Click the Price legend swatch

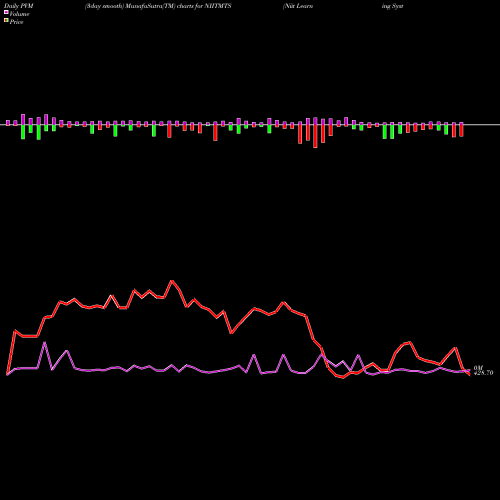[x=6, y=21]
